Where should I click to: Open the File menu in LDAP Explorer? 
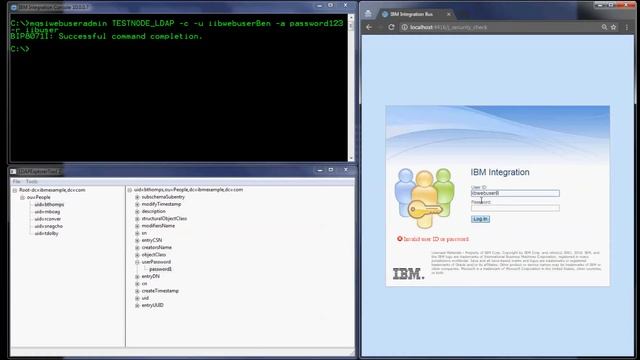(x=16, y=181)
